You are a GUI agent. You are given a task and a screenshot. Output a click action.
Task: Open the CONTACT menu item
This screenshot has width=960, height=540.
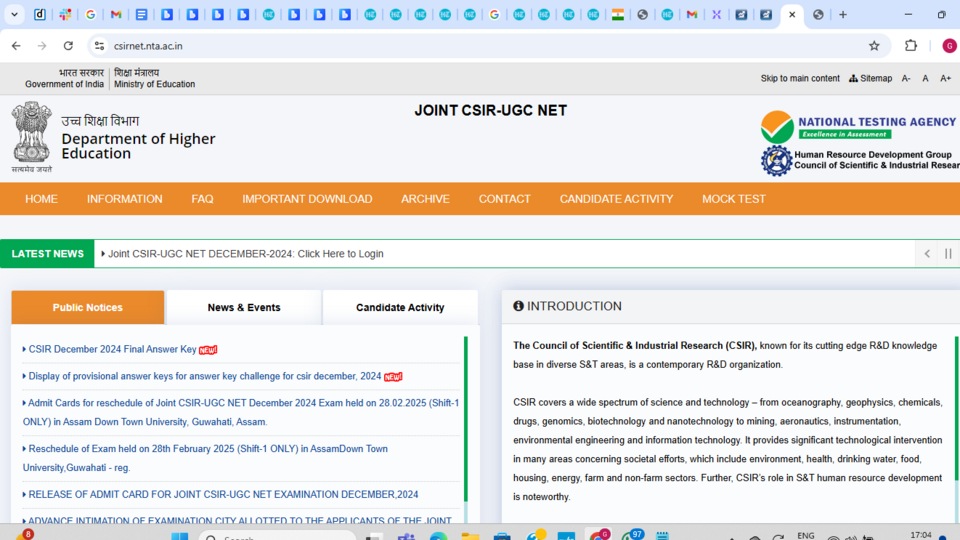504,199
